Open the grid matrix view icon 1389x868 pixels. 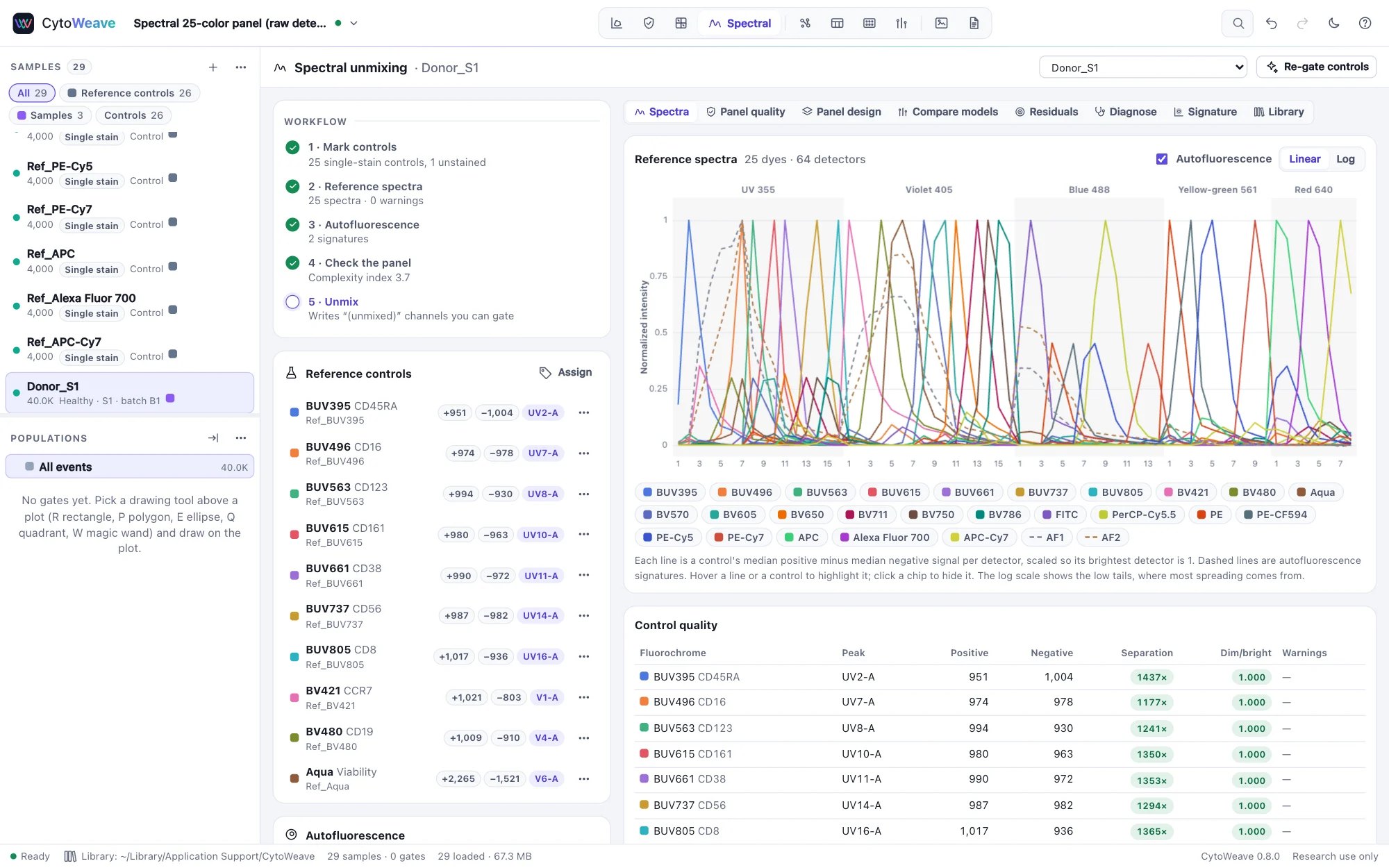(x=681, y=23)
